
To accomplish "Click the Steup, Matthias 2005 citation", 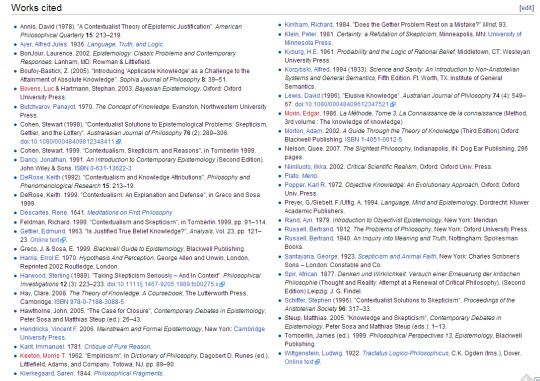I will click(x=393, y=322).
